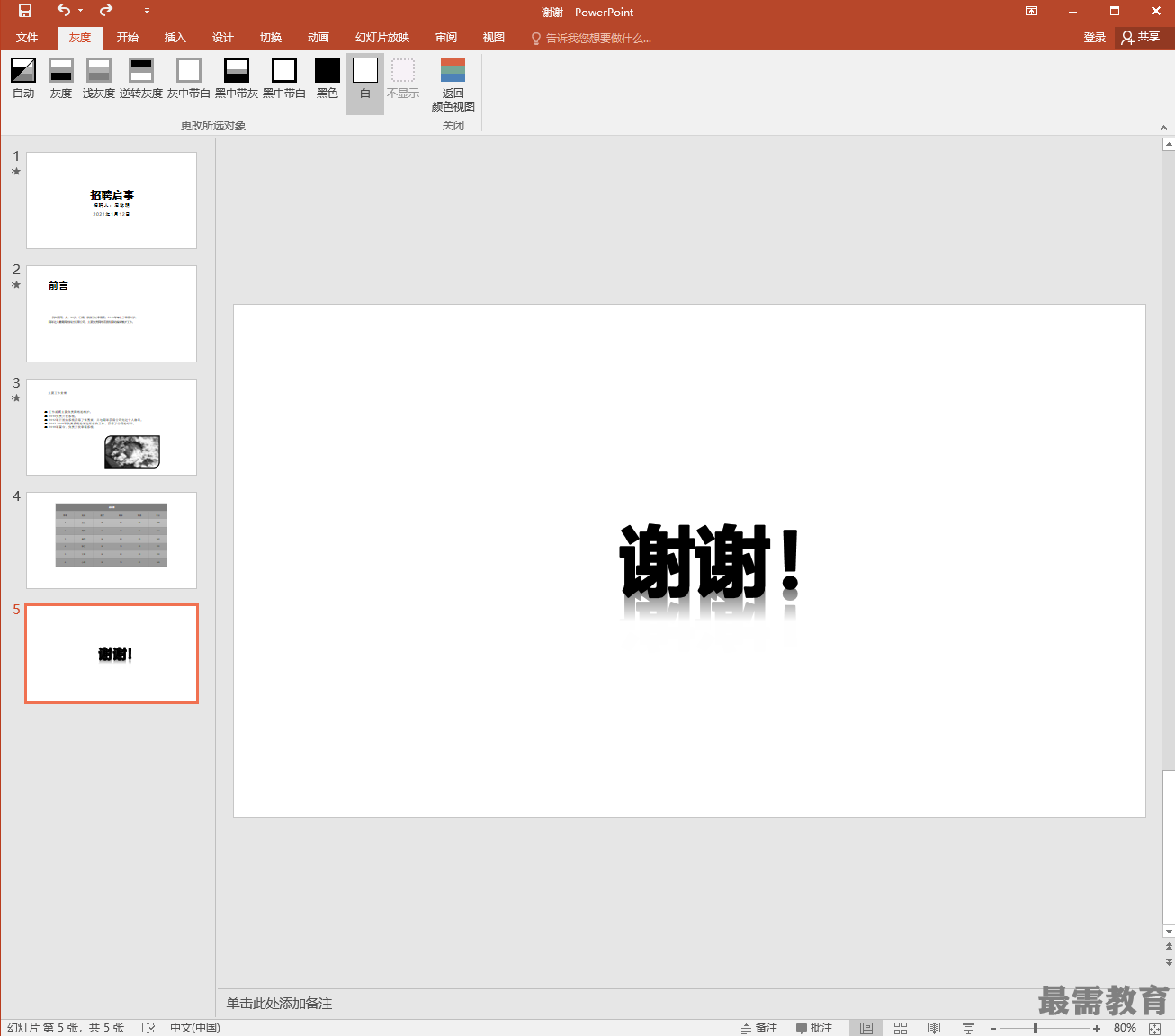Image resolution: width=1175 pixels, height=1036 pixels.
Task: Switch to Slide Sorter view
Action: point(901,1028)
